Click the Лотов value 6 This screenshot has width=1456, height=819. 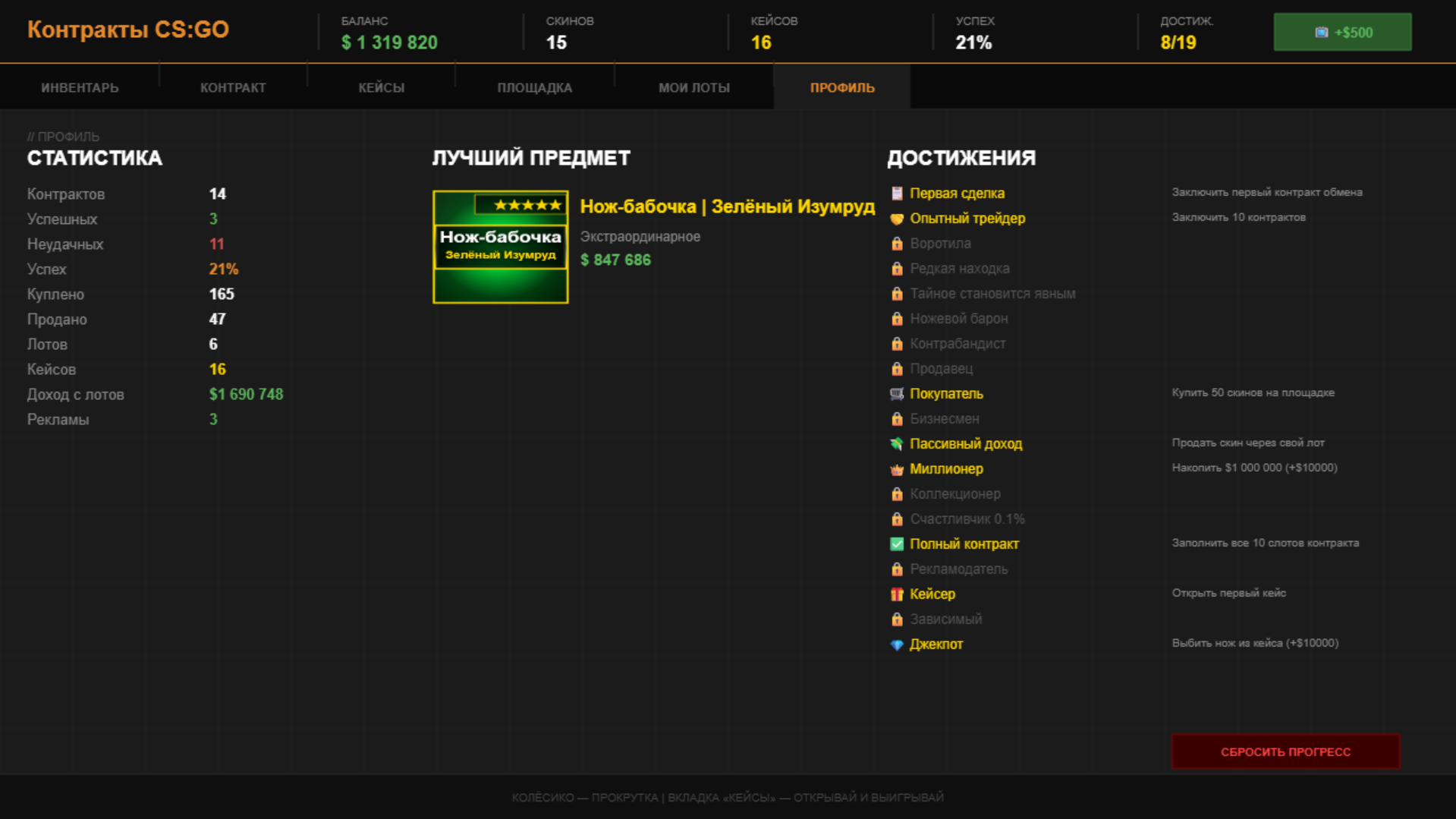213,344
